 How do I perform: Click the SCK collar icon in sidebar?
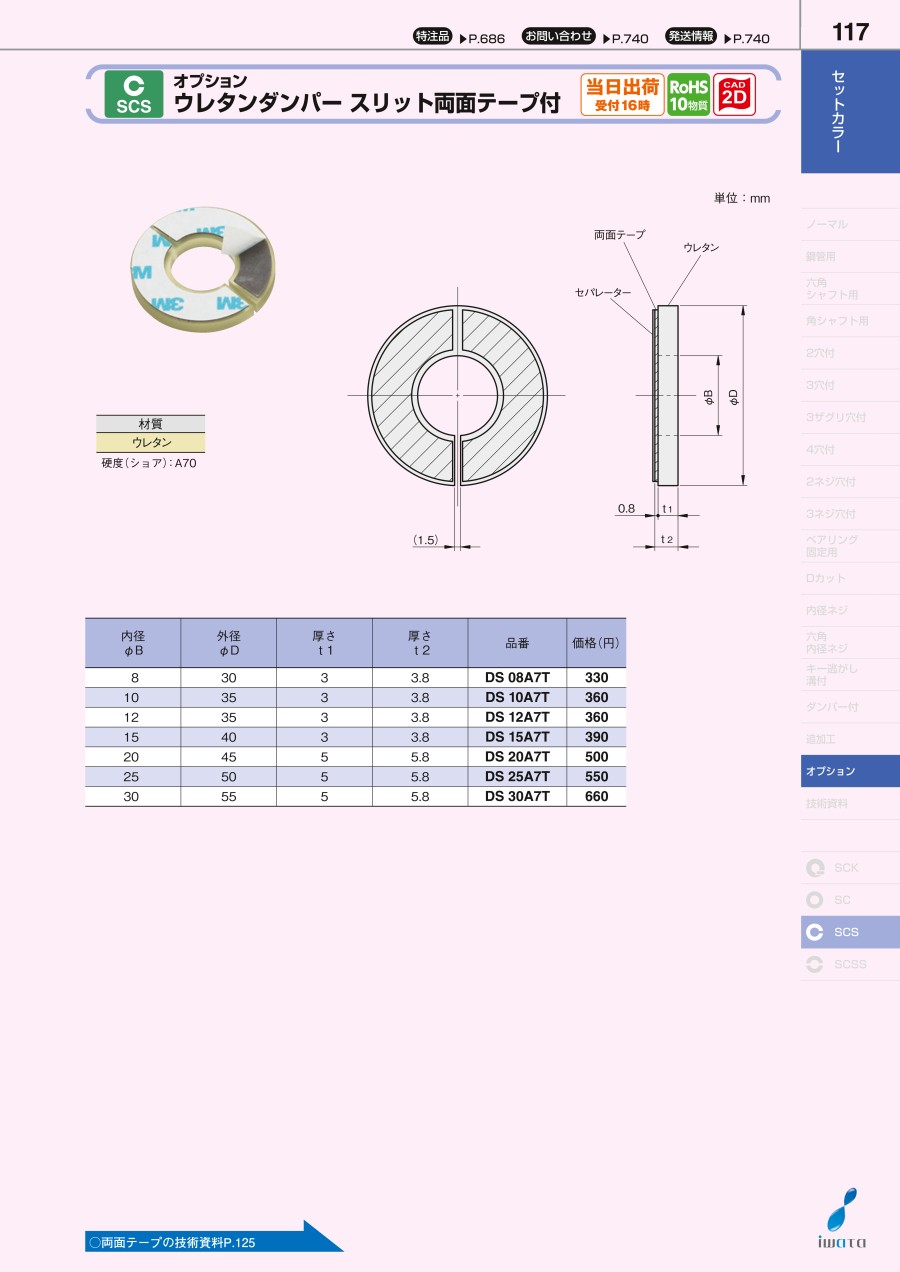tap(816, 868)
